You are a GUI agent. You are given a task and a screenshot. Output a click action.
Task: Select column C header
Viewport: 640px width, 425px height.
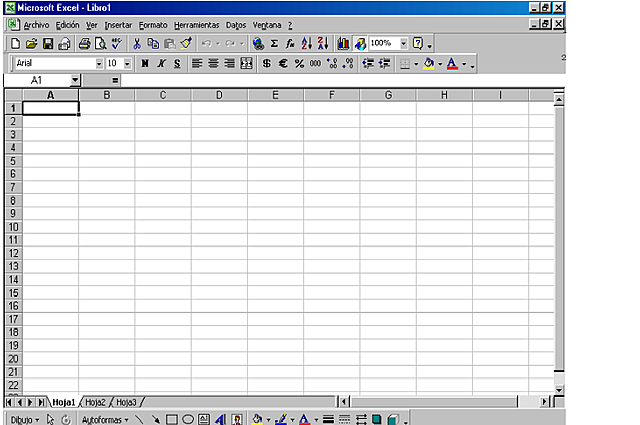tap(163, 95)
